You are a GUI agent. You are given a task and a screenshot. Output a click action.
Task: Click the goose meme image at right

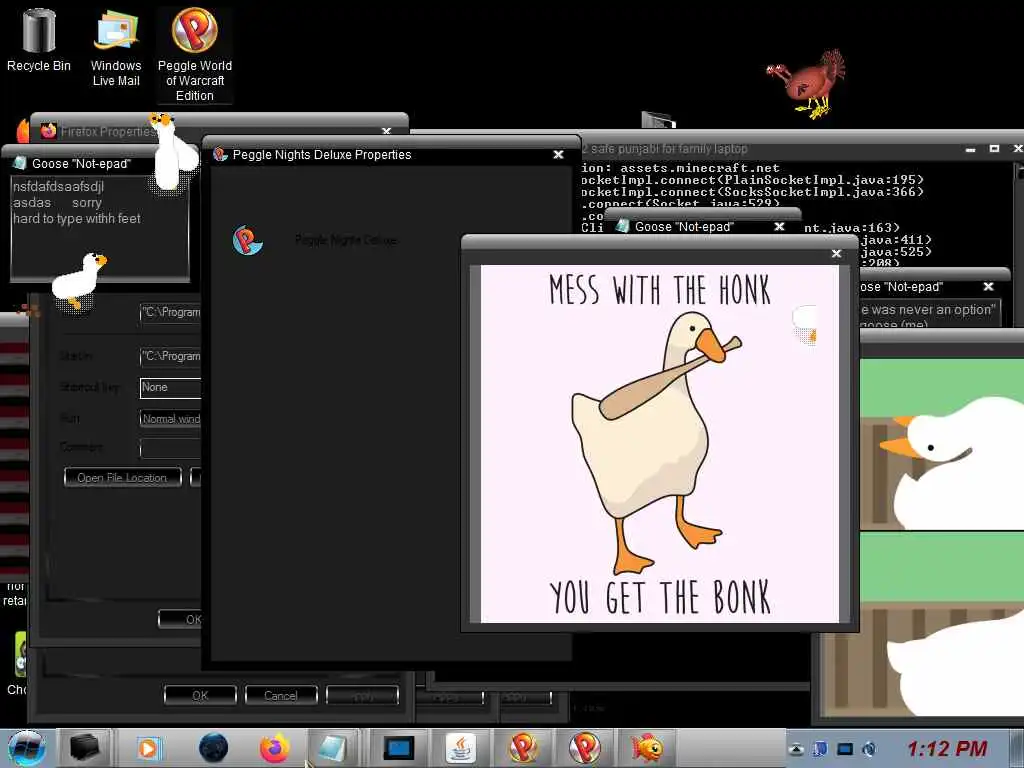pyautogui.click(x=942, y=537)
